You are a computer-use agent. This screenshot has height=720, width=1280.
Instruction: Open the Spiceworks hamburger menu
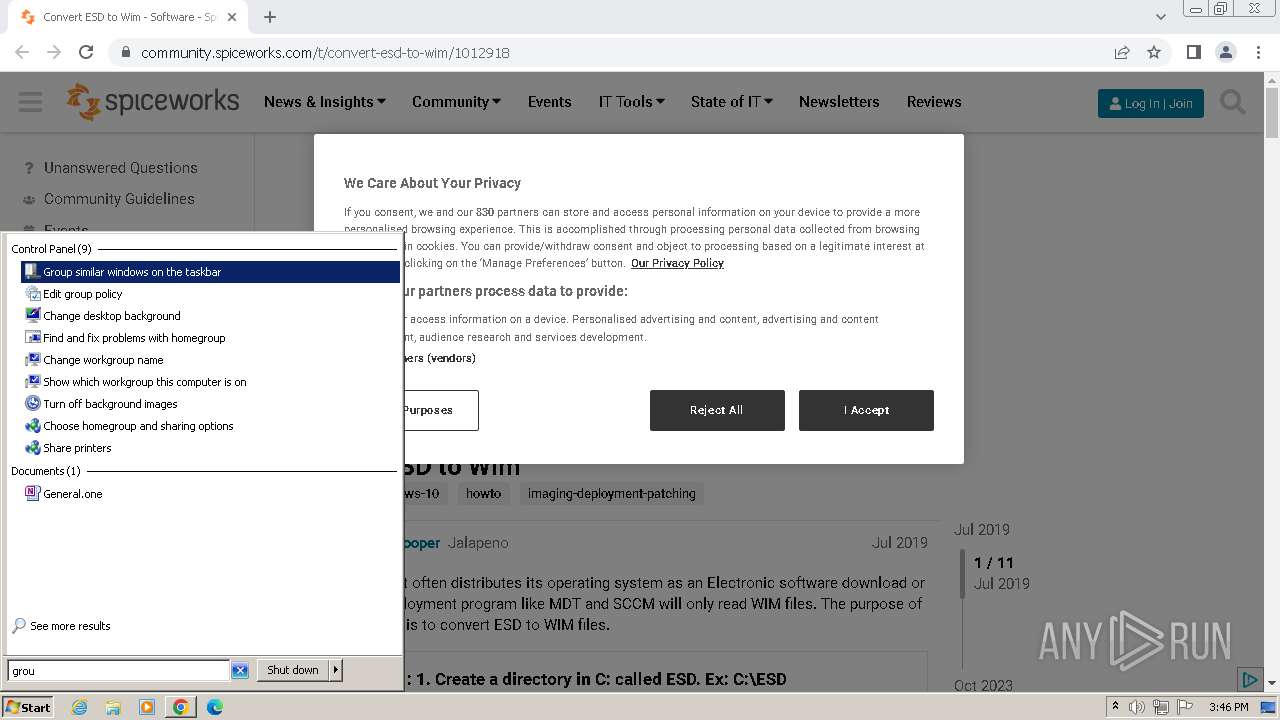pos(30,102)
